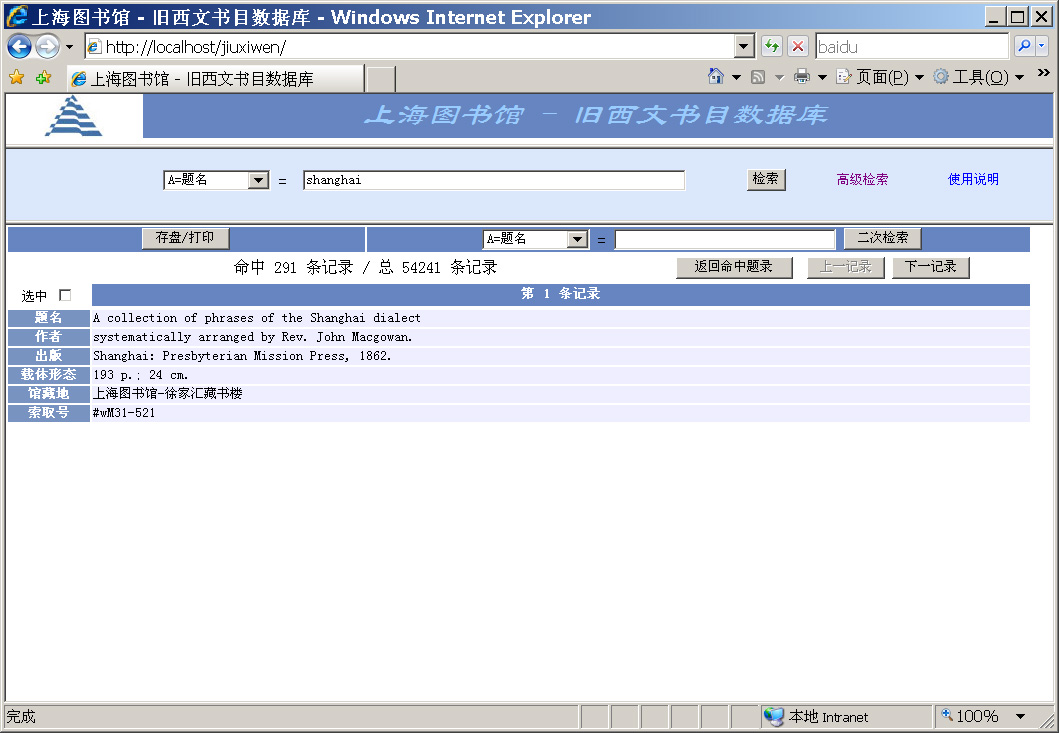Click the address bar URL field
1059x733 pixels.
tap(410, 47)
